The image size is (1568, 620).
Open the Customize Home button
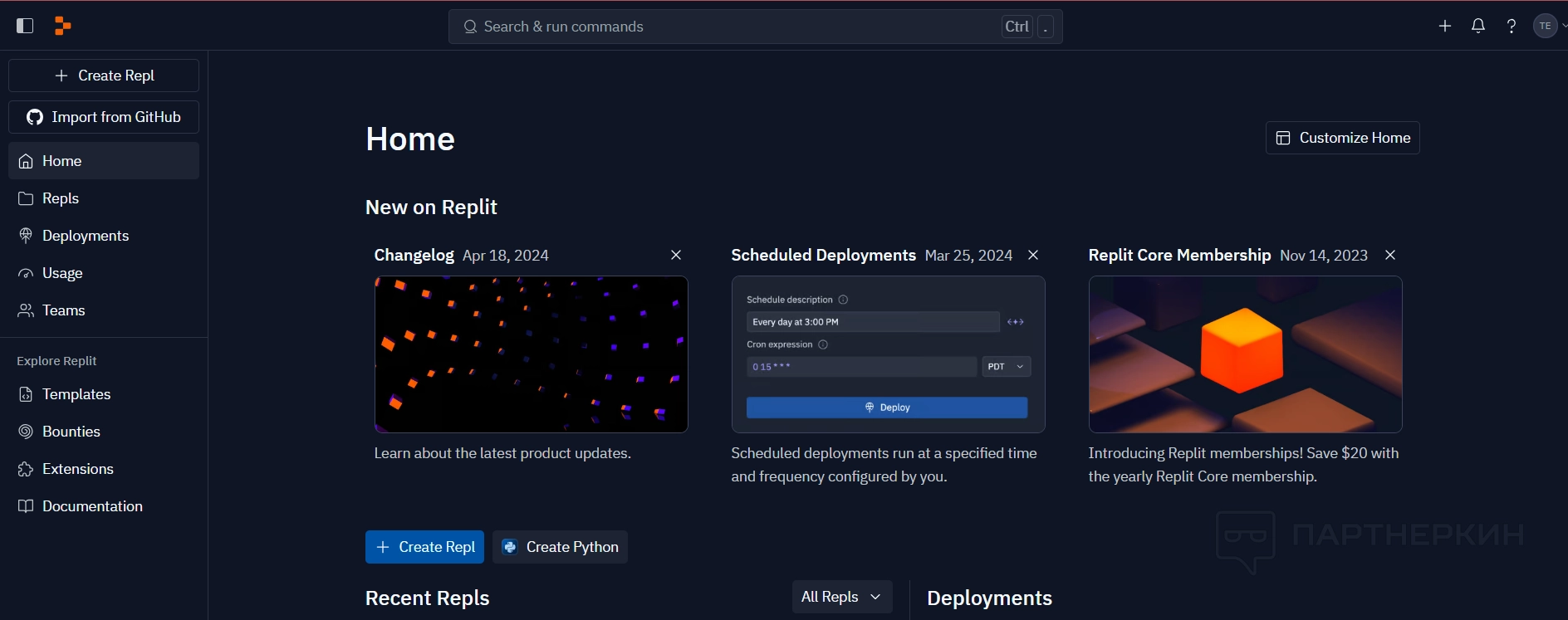point(1342,138)
